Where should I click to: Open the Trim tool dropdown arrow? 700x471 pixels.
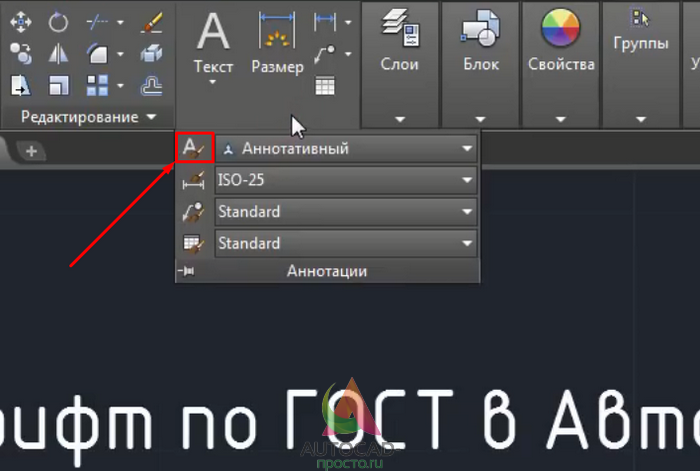coord(120,22)
